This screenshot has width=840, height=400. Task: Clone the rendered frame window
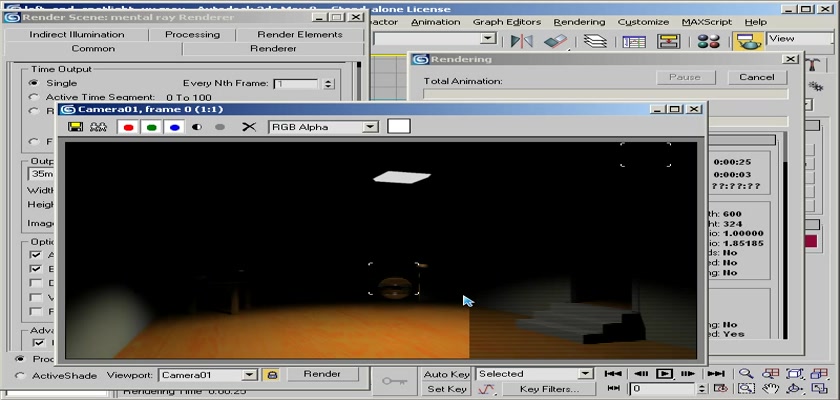coord(98,127)
